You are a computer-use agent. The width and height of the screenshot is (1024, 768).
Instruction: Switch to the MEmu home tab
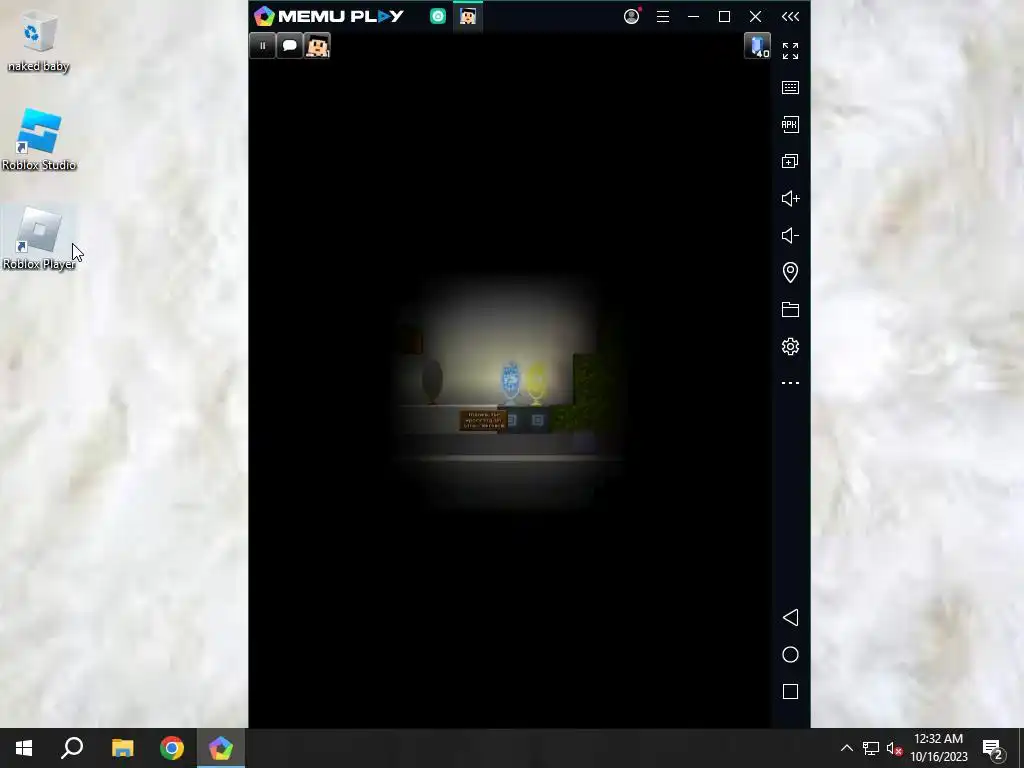pos(438,16)
